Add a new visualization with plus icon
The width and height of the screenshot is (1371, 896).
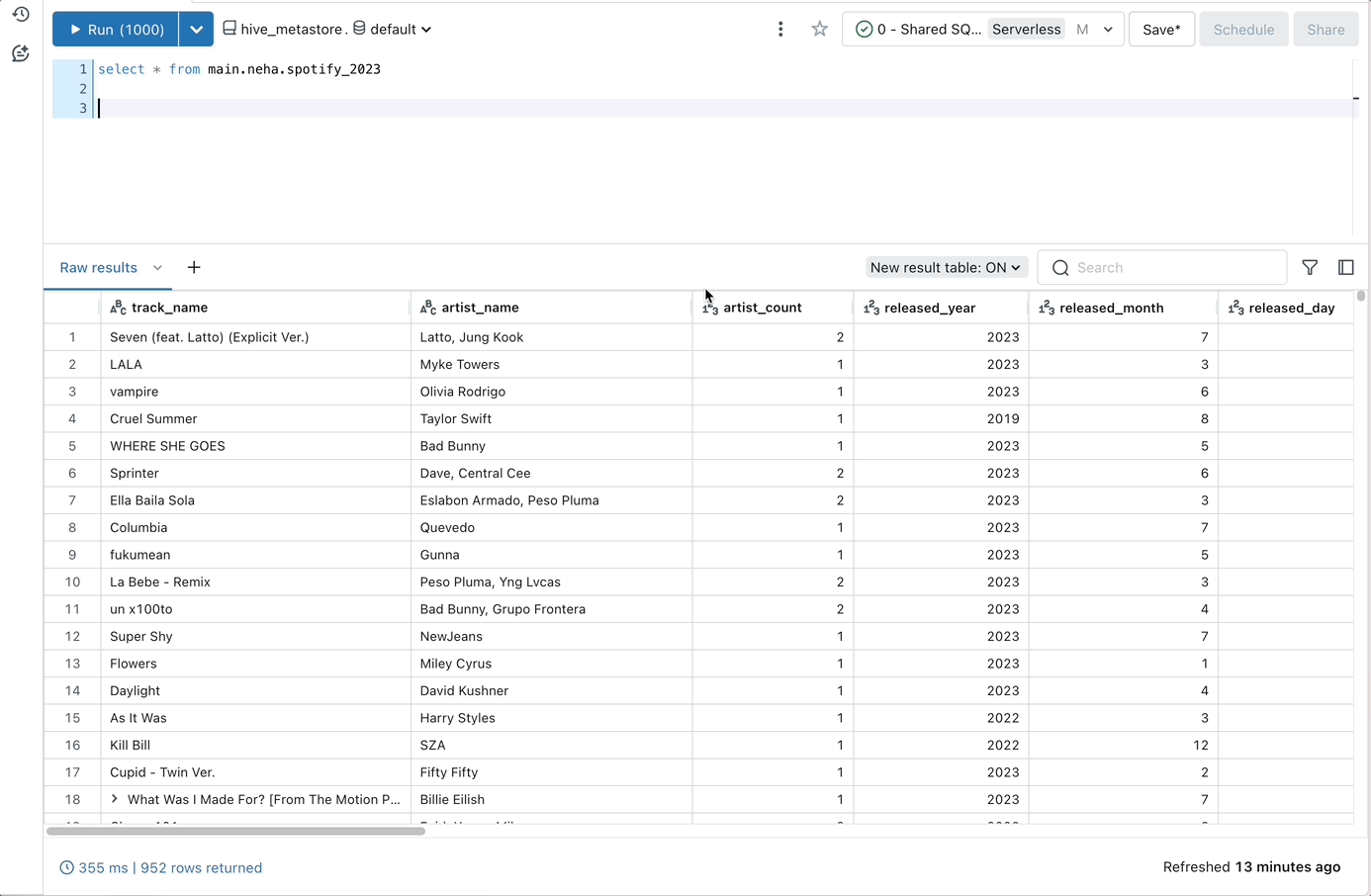point(194,268)
